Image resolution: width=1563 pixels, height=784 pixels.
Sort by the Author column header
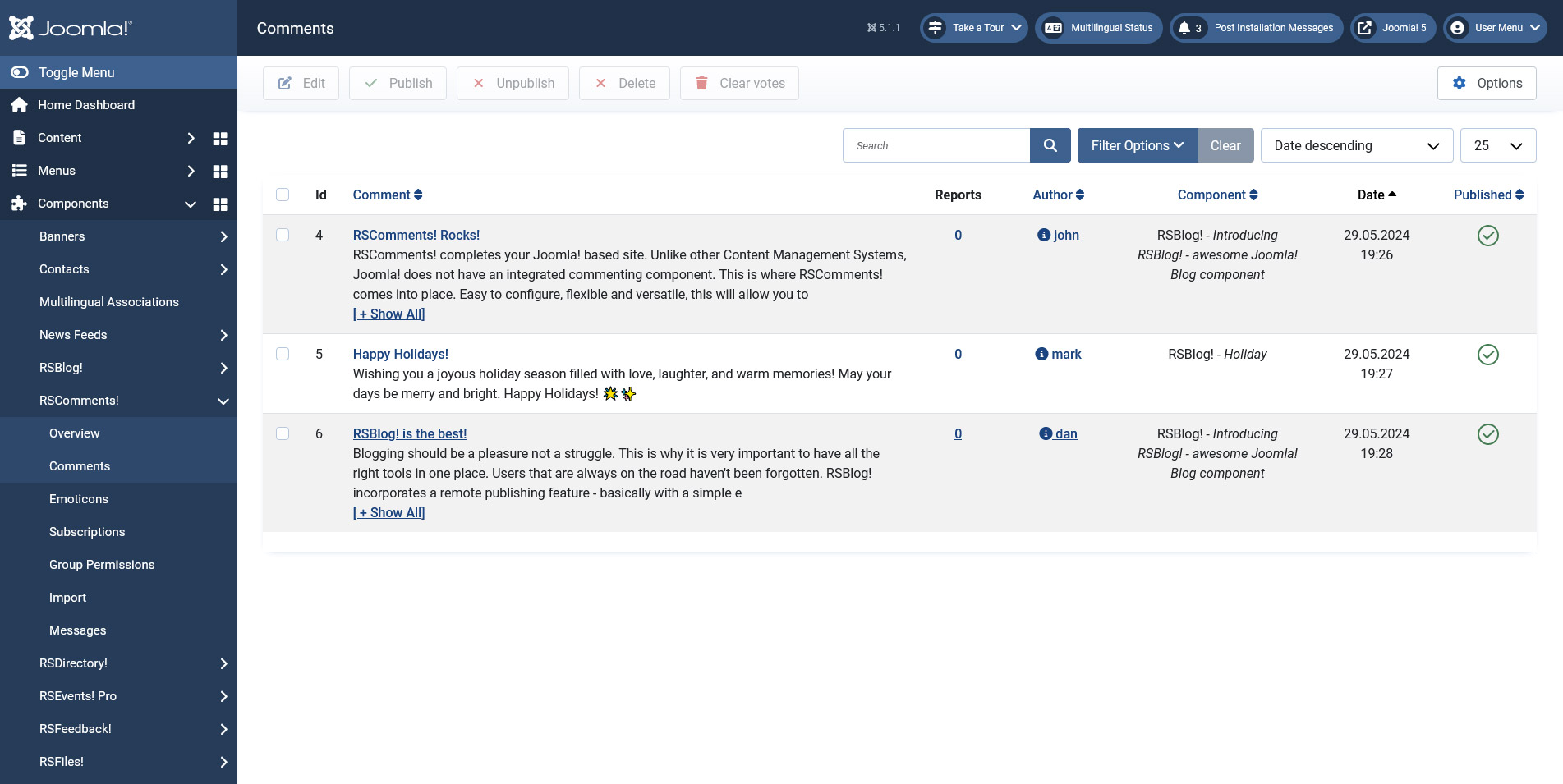pyautogui.click(x=1058, y=195)
